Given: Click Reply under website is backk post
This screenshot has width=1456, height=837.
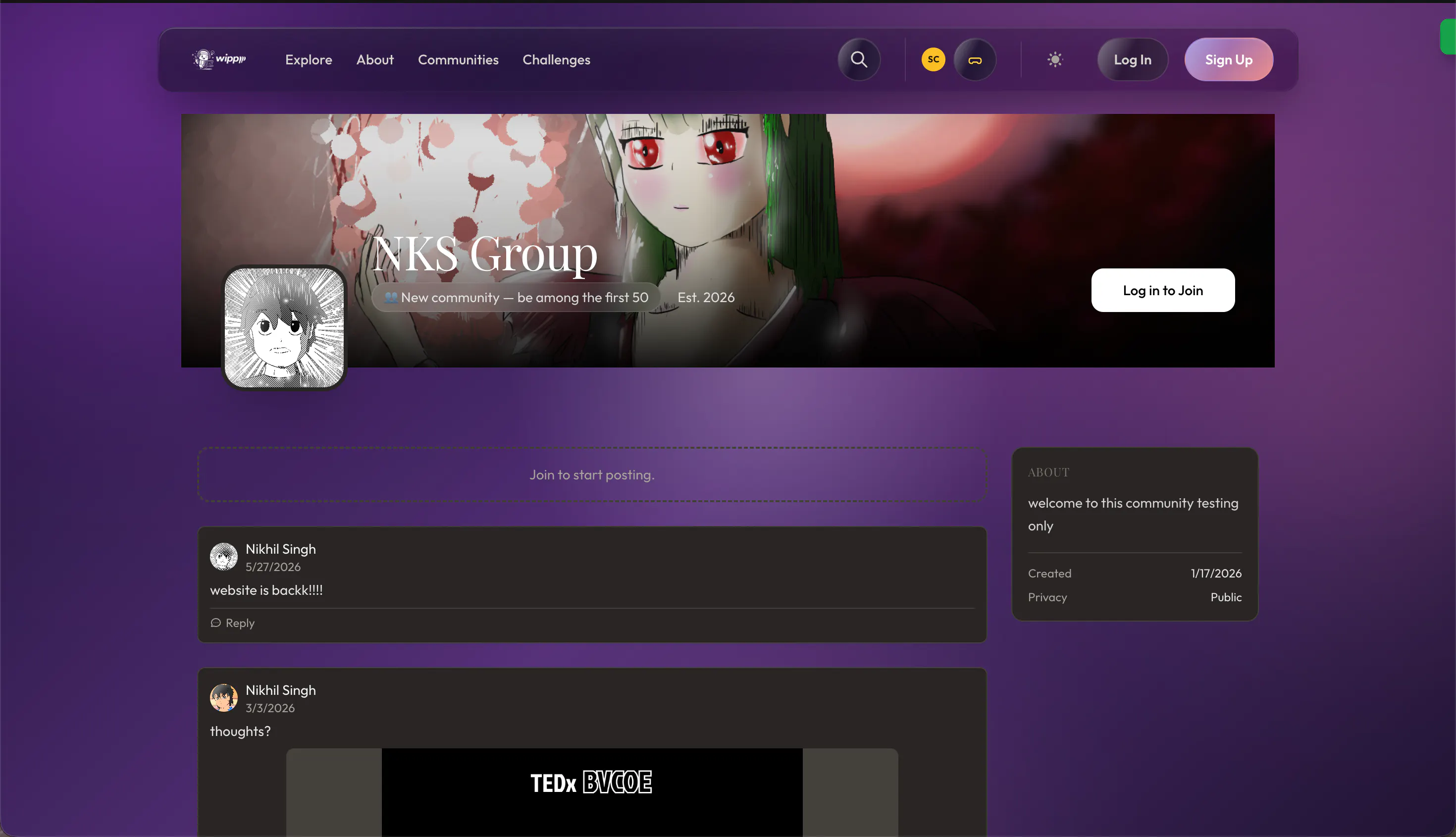Looking at the screenshot, I should [232, 623].
